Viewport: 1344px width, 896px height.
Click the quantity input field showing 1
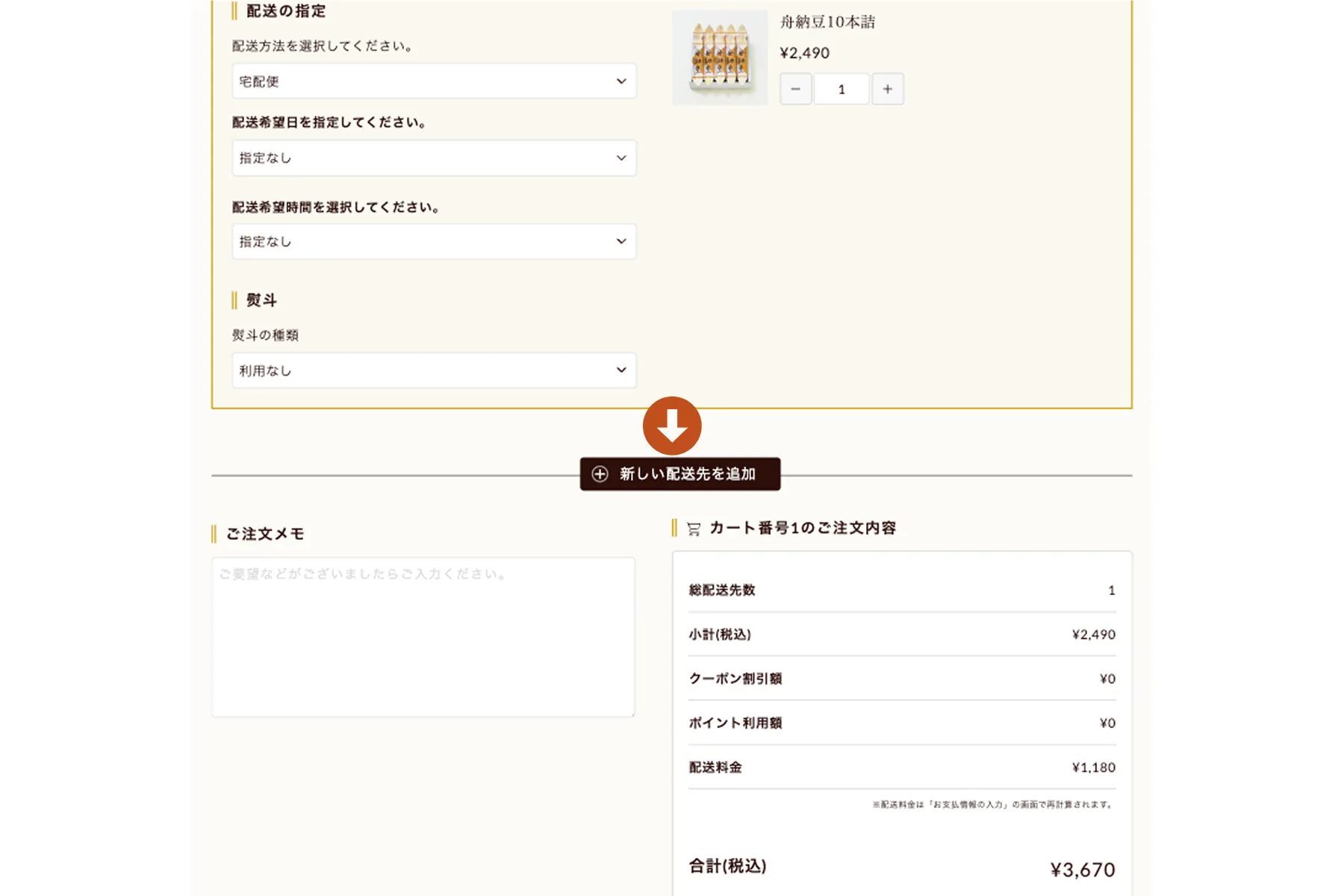841,90
